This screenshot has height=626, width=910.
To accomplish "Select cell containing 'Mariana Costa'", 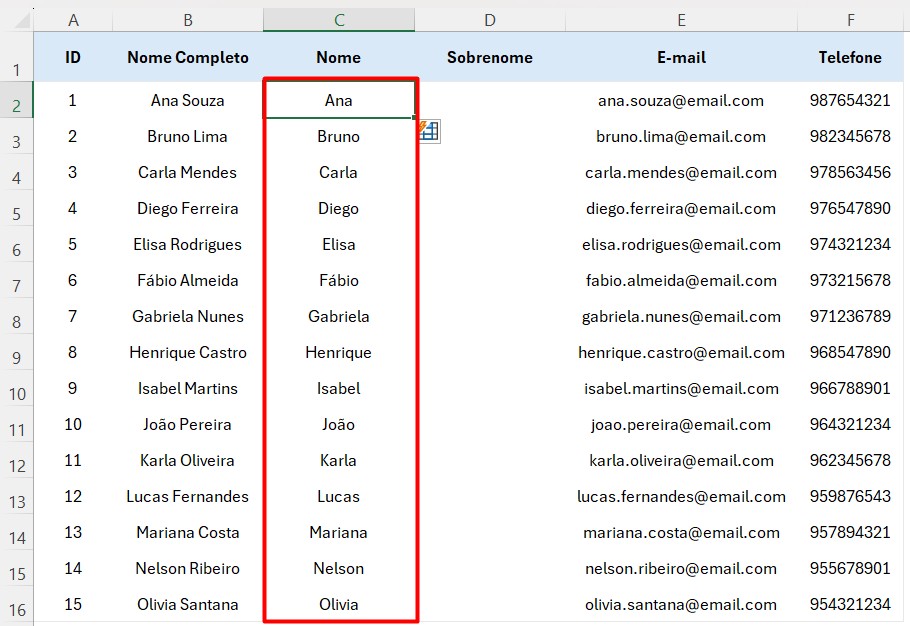I will coord(188,532).
